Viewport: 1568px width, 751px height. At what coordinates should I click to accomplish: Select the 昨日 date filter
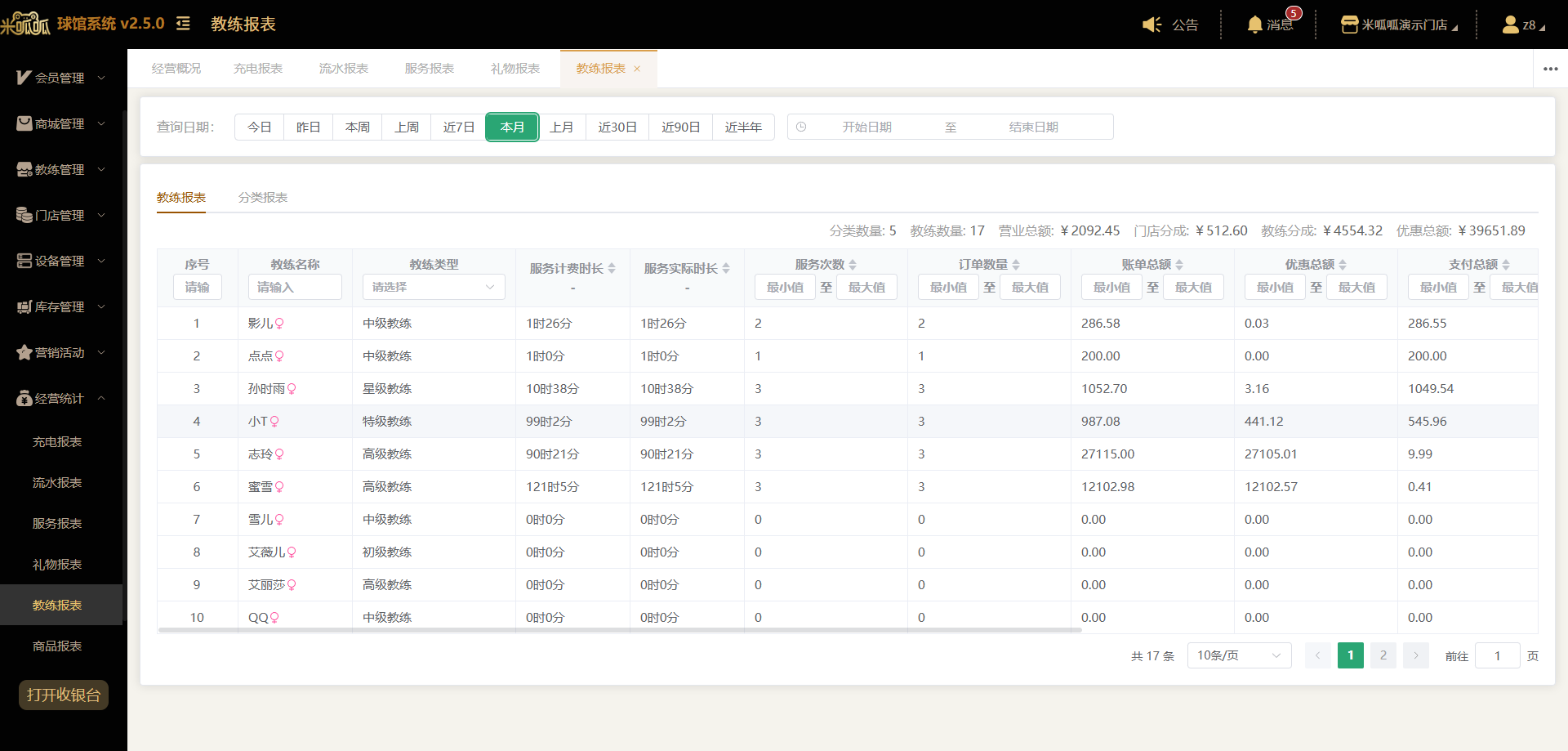click(x=309, y=127)
